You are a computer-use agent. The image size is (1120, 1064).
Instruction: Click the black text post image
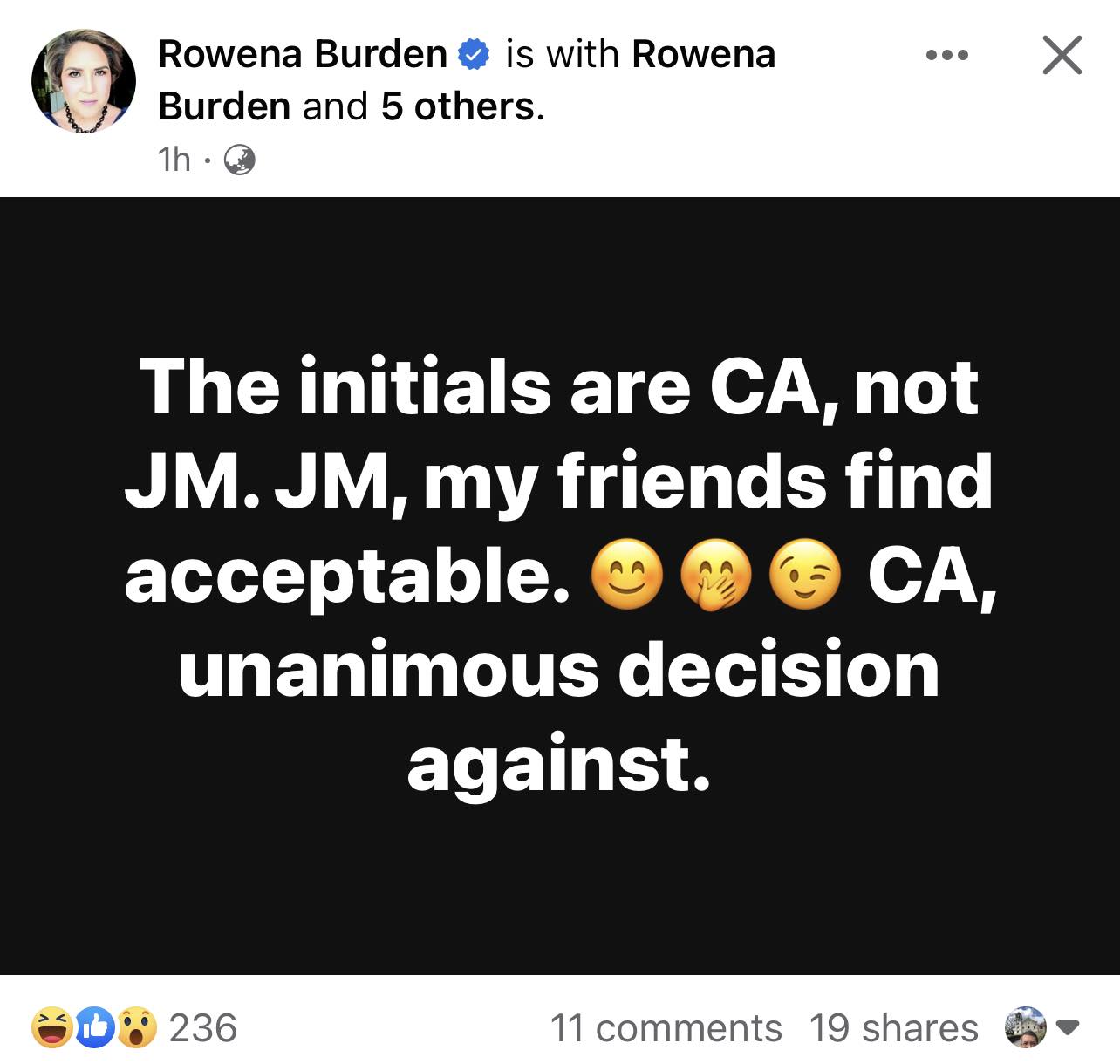pos(560,585)
